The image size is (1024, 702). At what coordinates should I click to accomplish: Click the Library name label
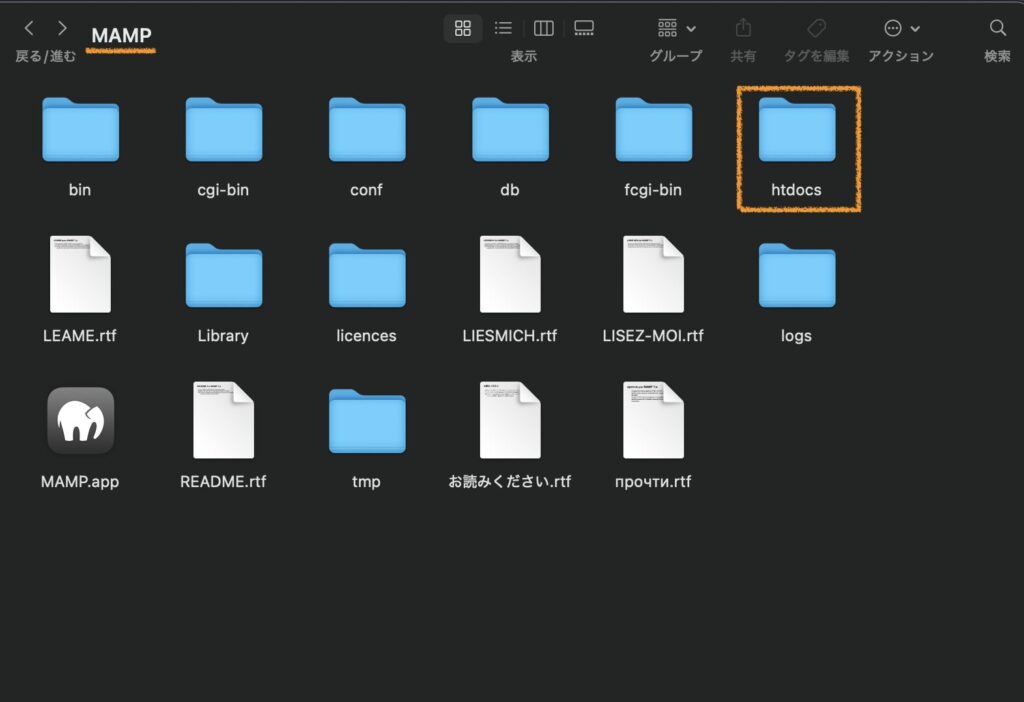(223, 336)
